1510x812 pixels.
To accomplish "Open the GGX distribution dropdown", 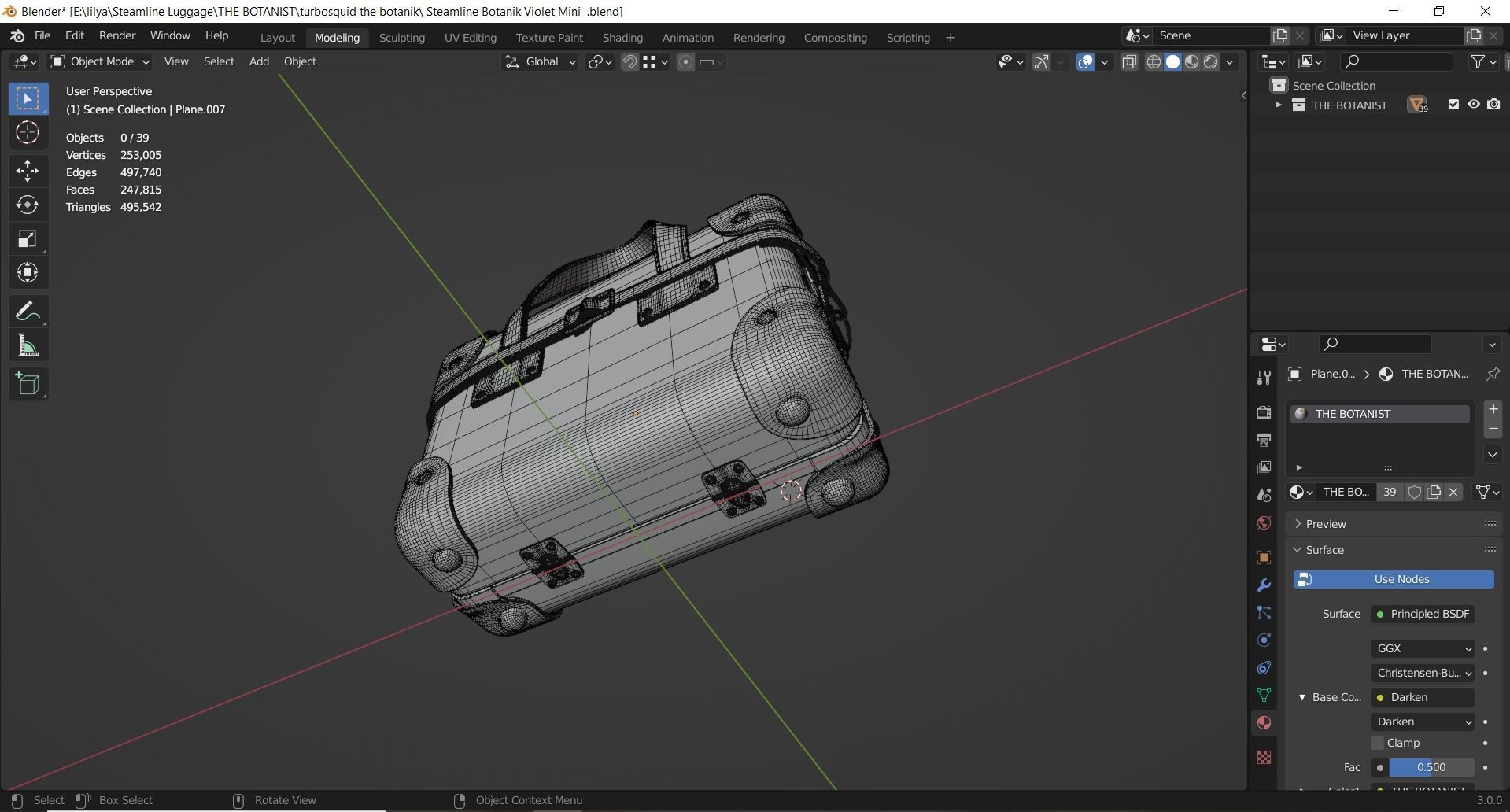I will click(x=1423, y=648).
